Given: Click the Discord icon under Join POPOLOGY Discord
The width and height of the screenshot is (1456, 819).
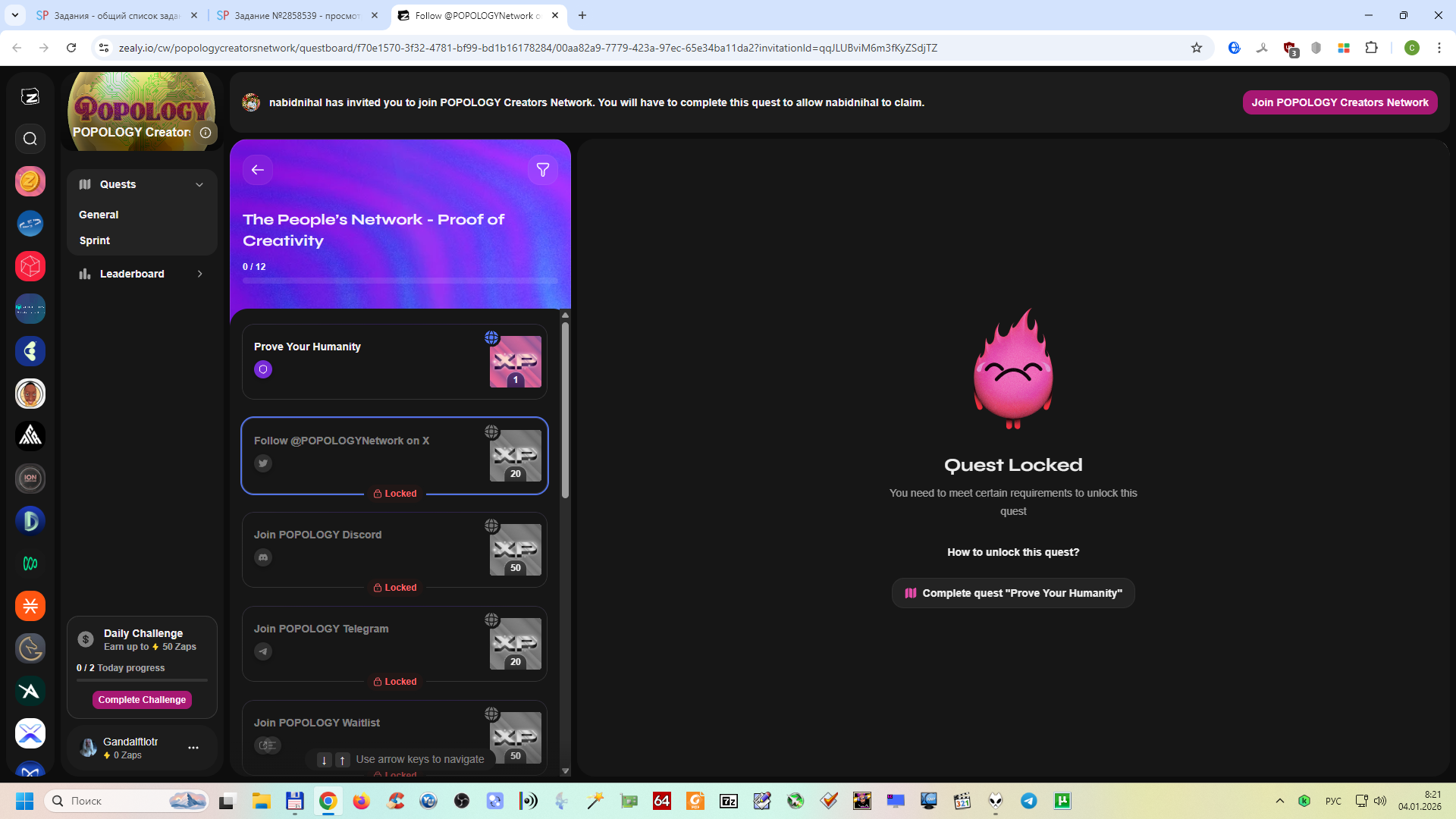Looking at the screenshot, I should tap(263, 557).
